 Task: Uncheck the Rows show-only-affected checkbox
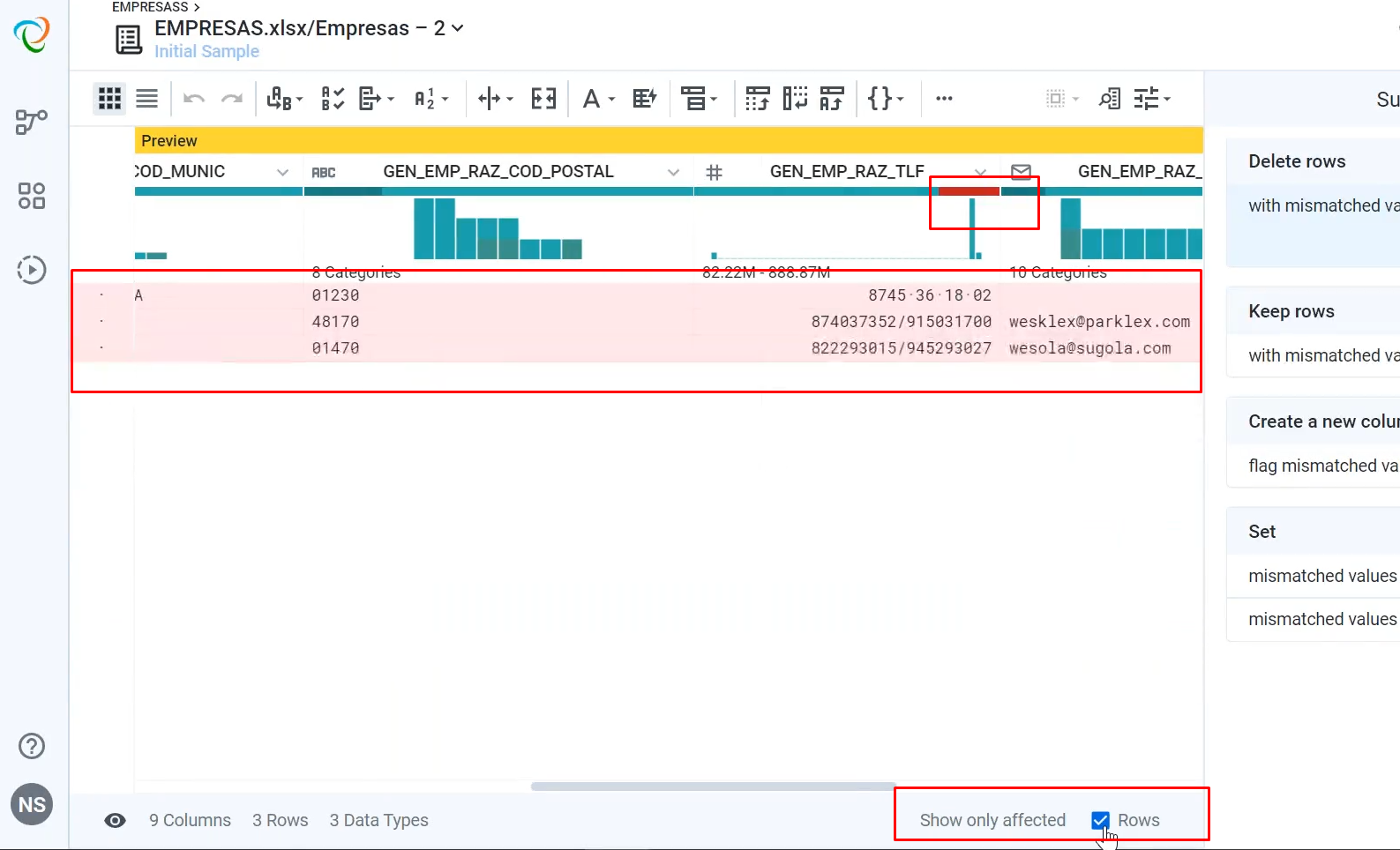1100,820
